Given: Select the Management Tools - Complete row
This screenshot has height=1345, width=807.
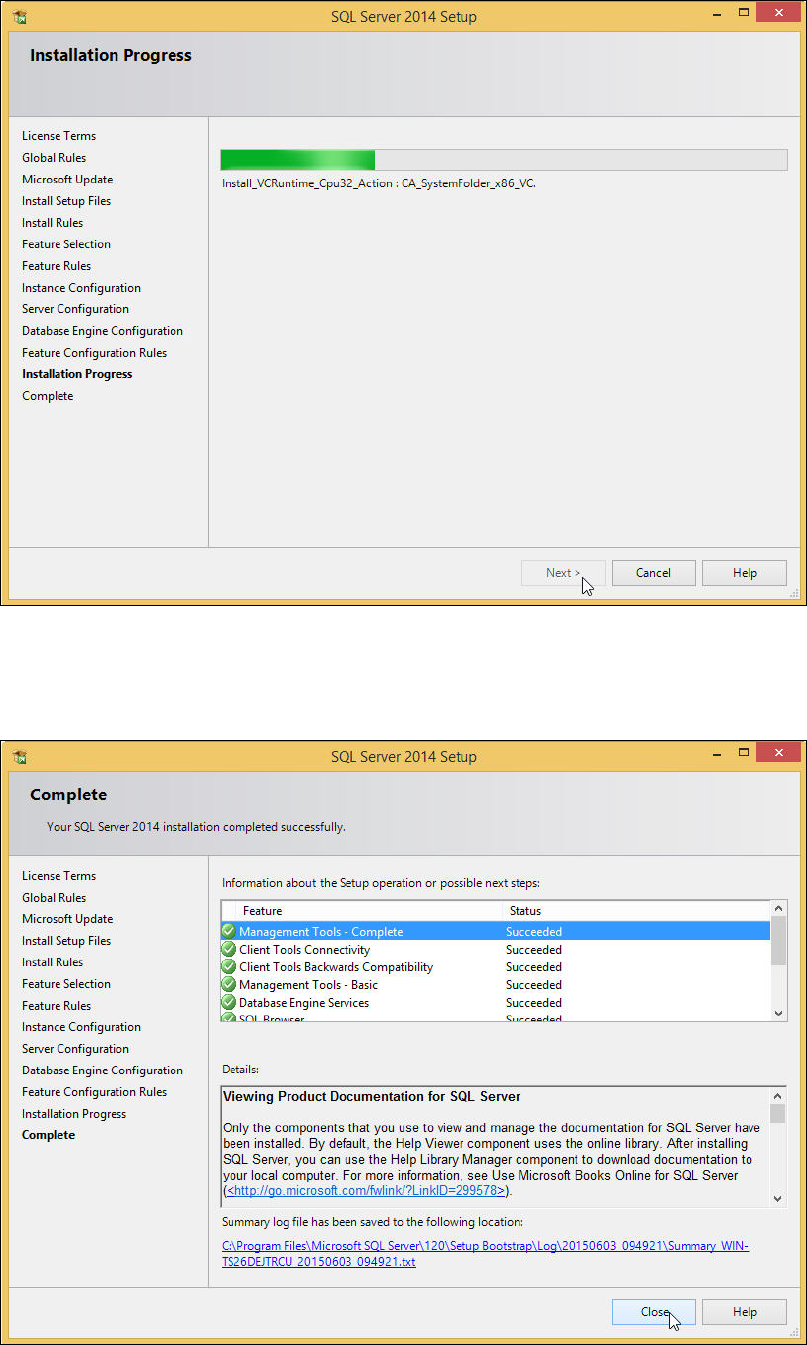Looking at the screenshot, I should click(496, 932).
